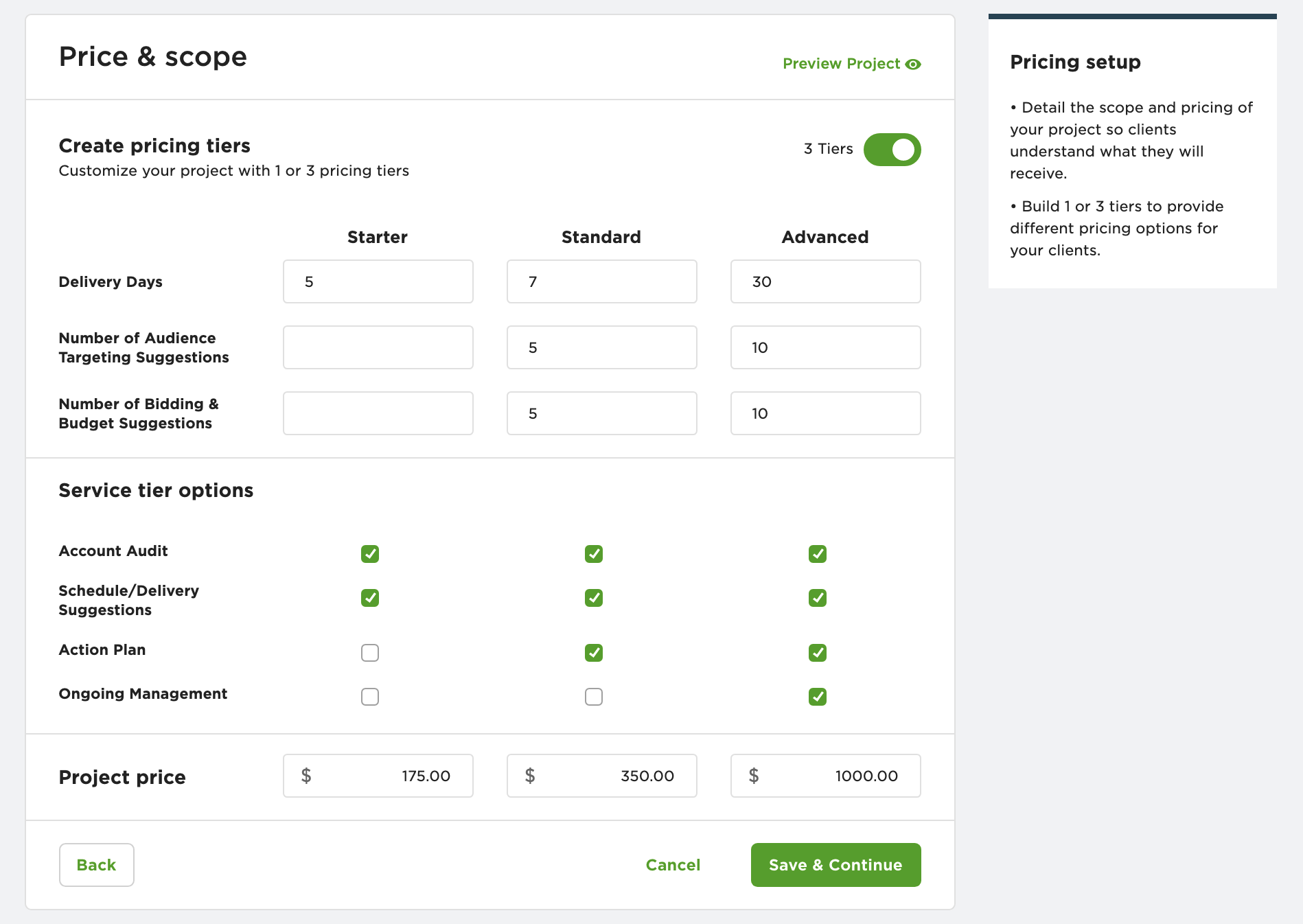Click Standard project price field showing 350.00
1303x924 pixels.
click(601, 776)
